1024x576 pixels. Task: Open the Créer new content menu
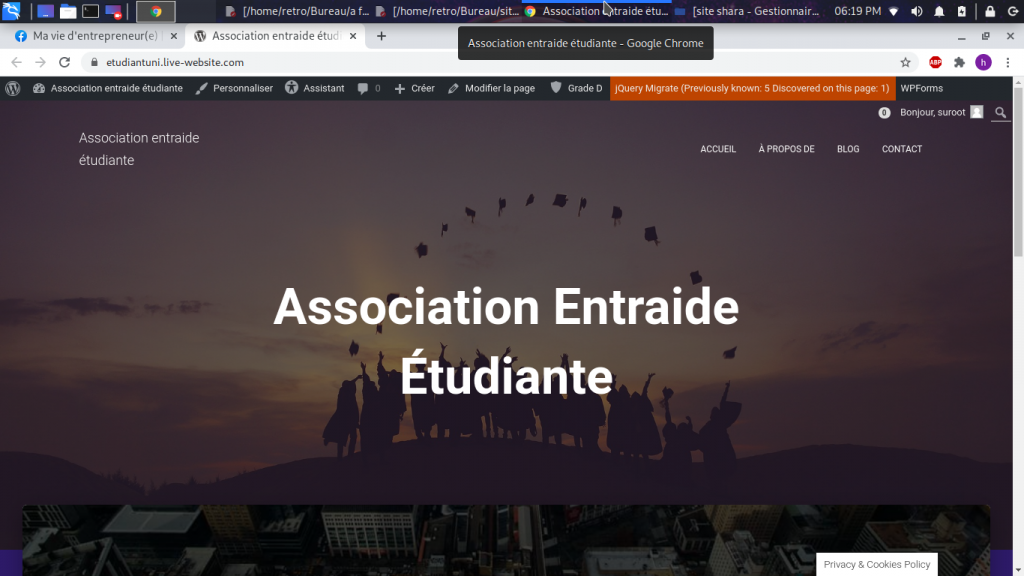pos(414,88)
